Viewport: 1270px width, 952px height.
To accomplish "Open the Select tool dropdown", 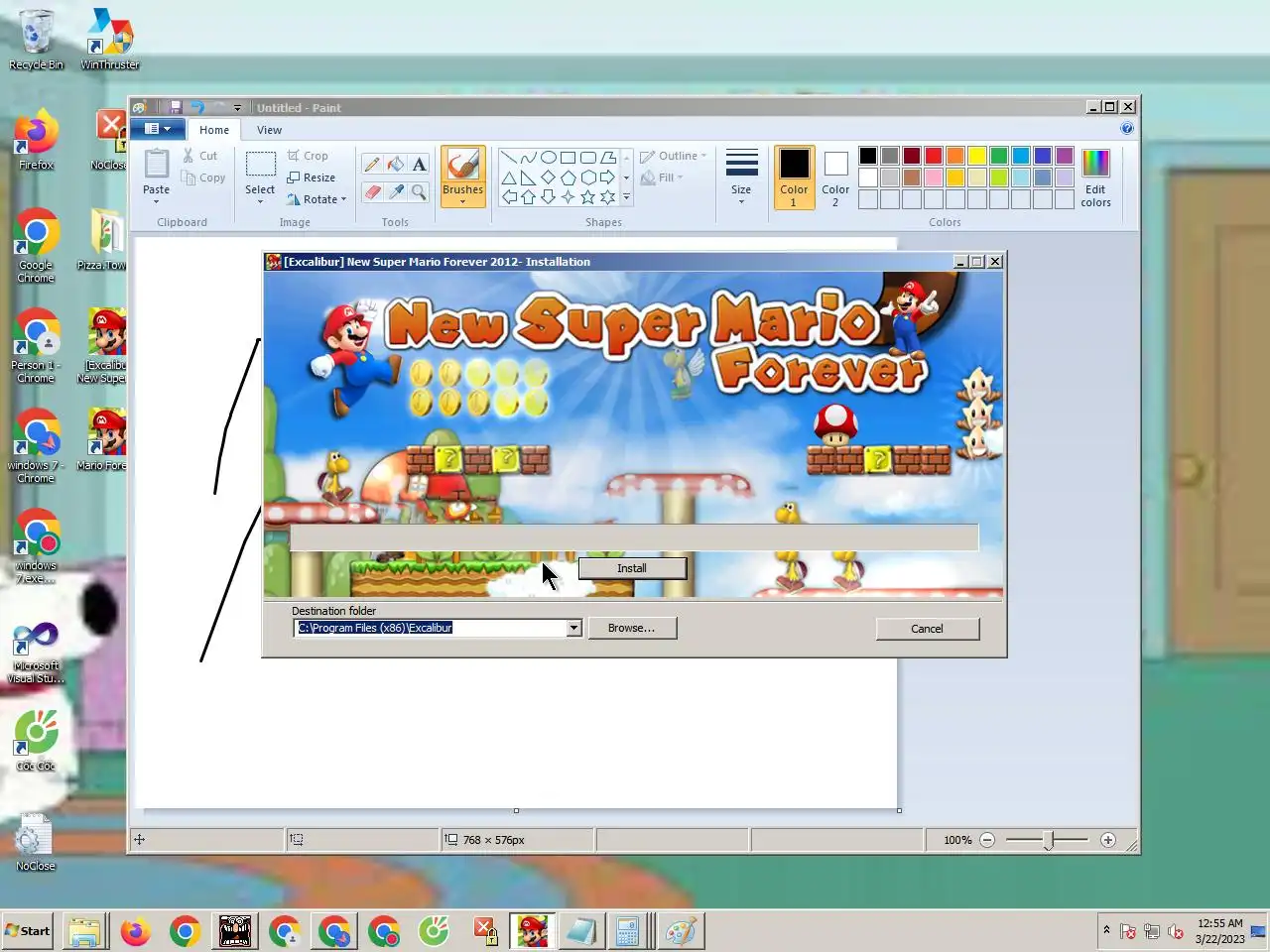I will [260, 195].
